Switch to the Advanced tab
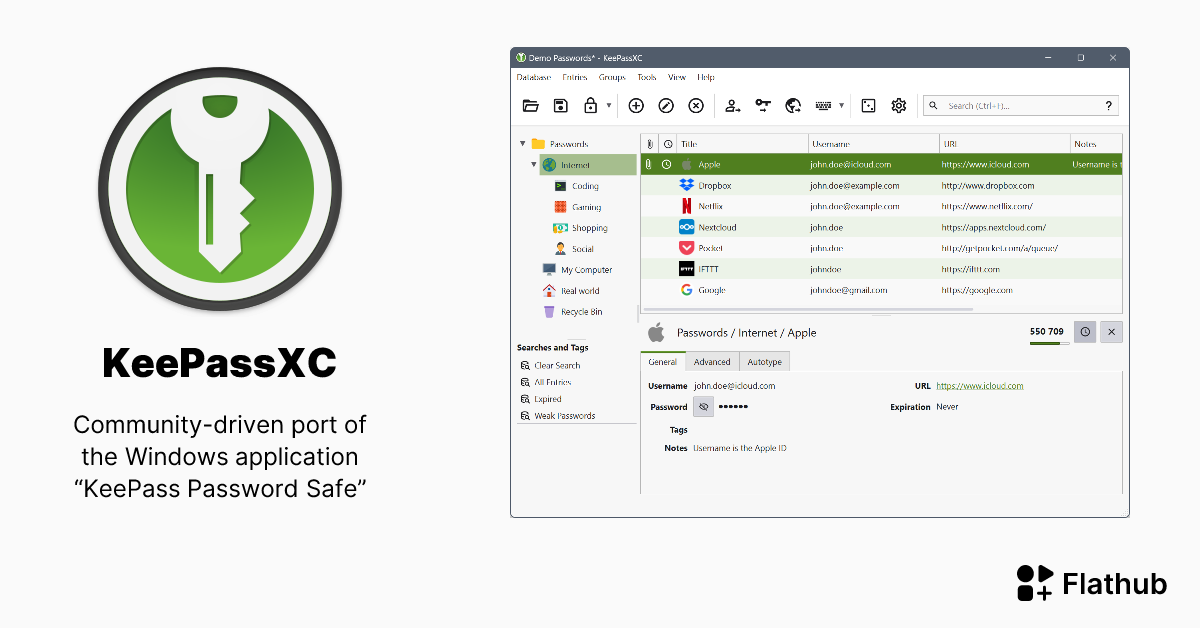Viewport: 1200px width, 628px height. click(712, 362)
